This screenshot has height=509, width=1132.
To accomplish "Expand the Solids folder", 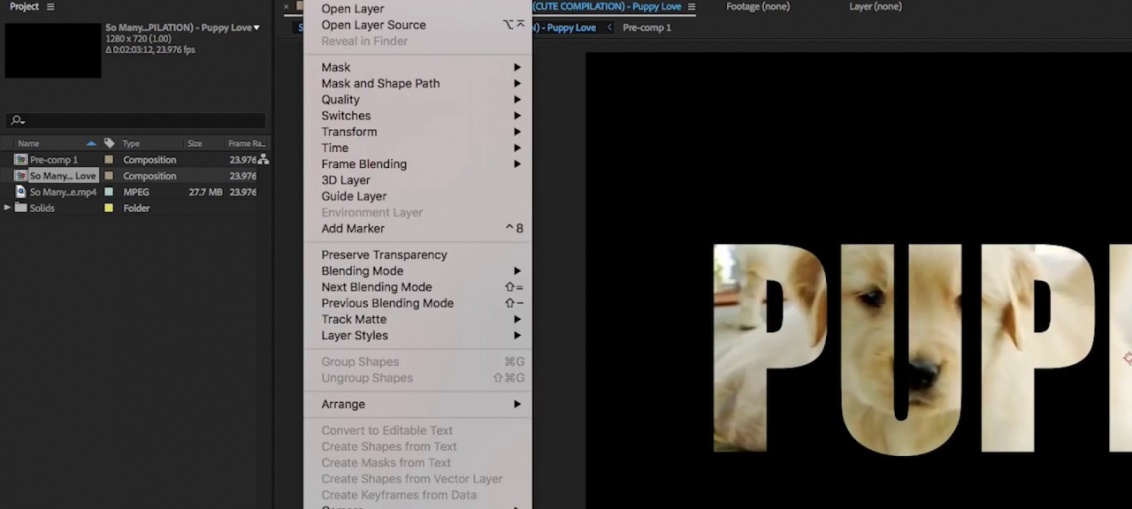I will (7, 208).
